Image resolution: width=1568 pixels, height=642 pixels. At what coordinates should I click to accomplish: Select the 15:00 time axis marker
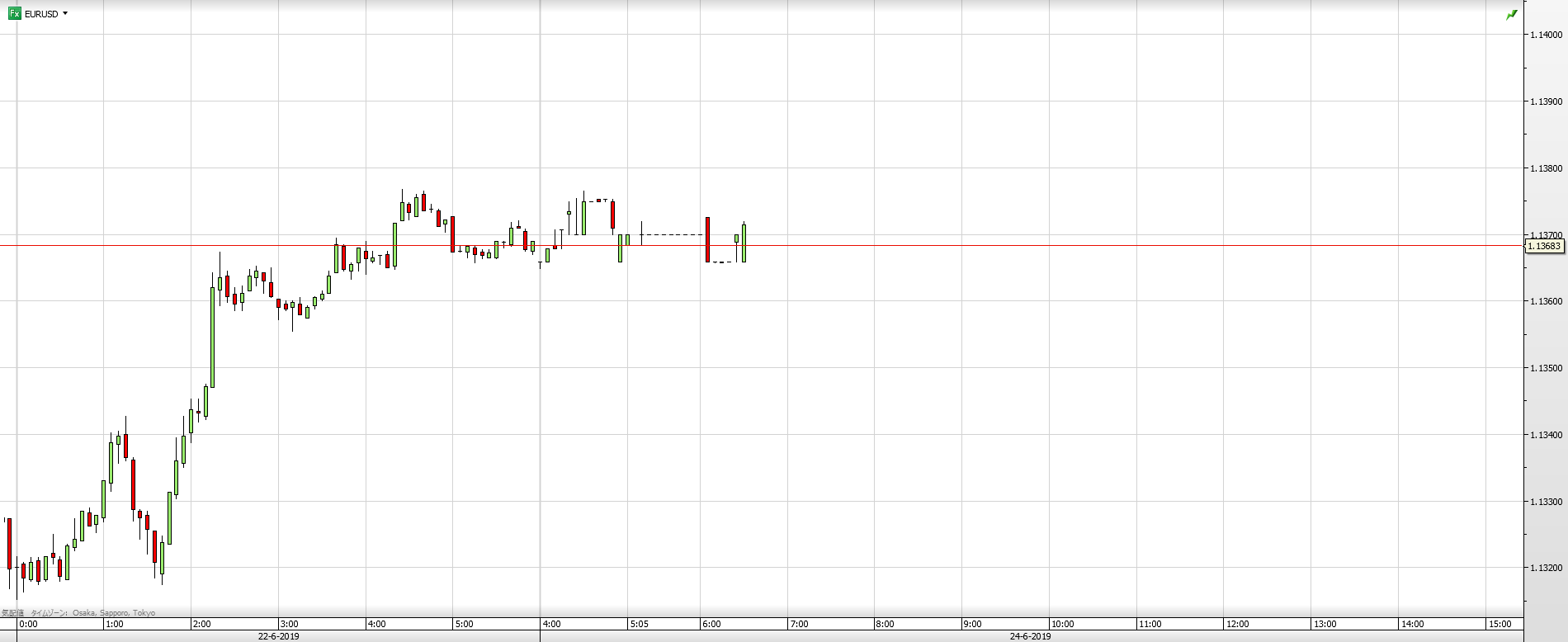point(1500,624)
